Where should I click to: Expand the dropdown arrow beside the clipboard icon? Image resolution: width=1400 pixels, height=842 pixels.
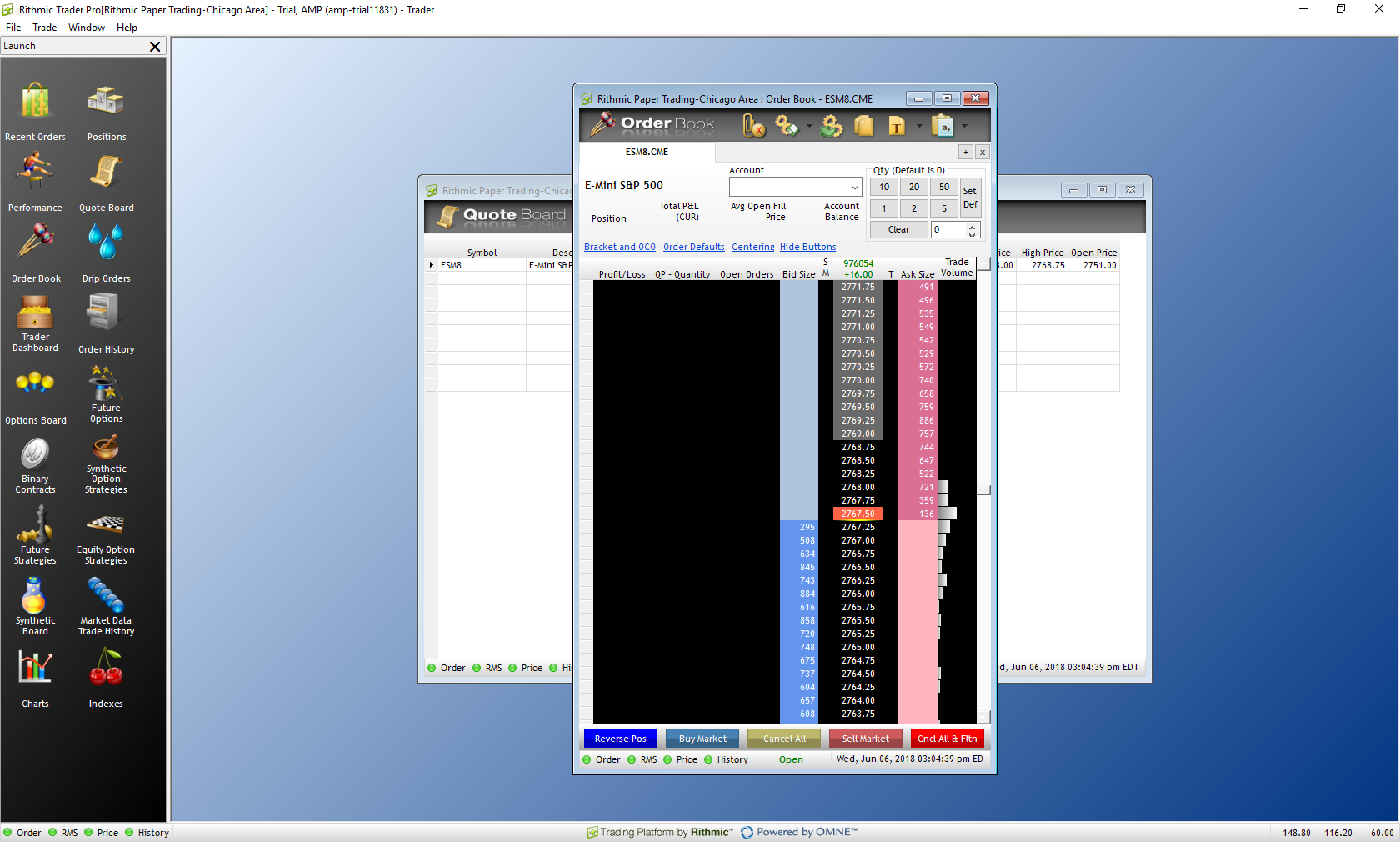[964, 127]
